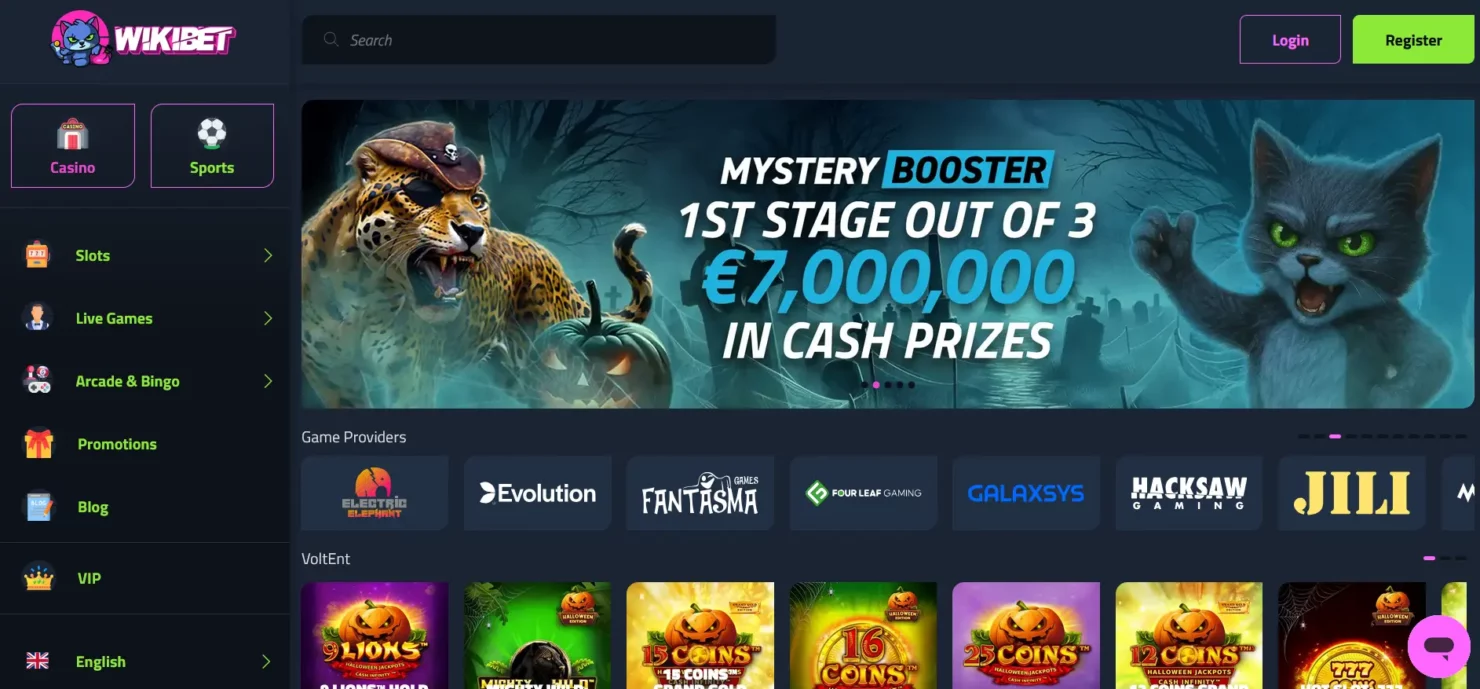Switch to the Casino tab
1480x689 pixels.
[x=73, y=146]
